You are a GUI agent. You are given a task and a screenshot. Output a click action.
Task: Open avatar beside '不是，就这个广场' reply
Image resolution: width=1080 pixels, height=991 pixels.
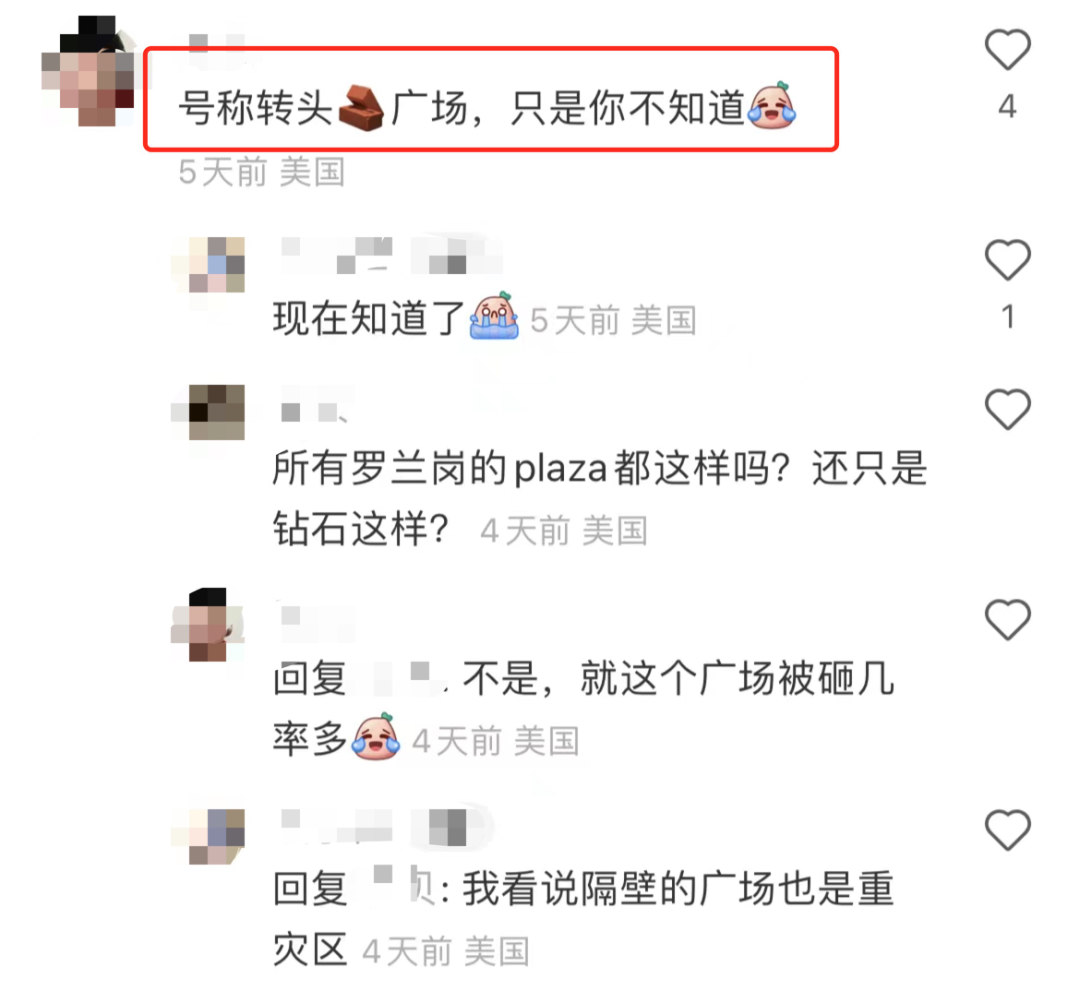(208, 625)
